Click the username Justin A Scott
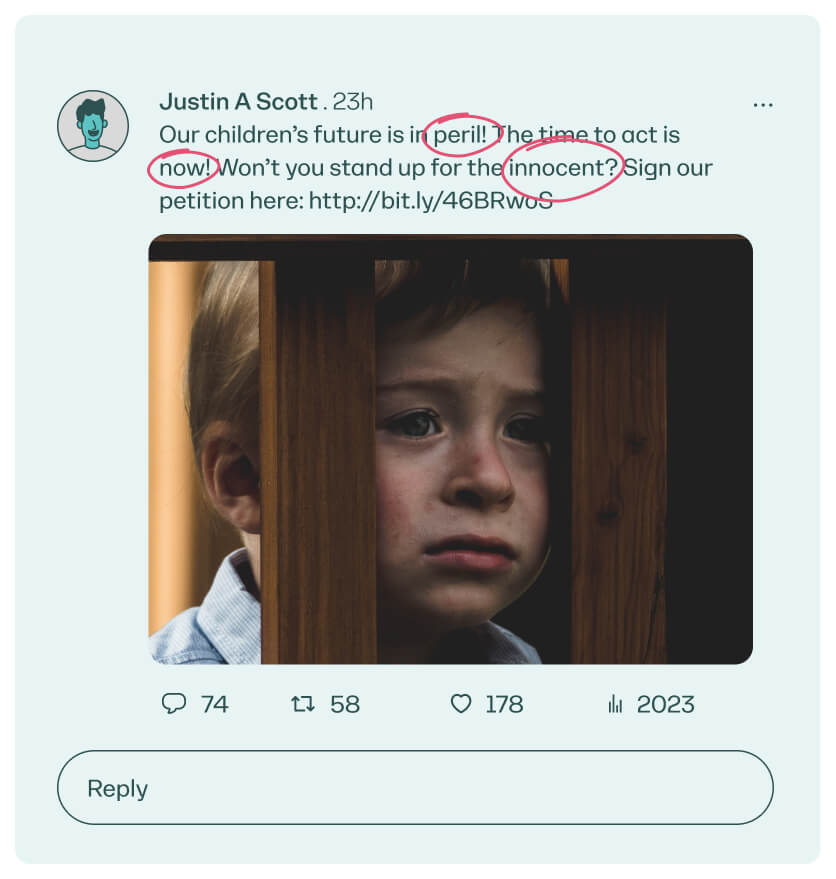This screenshot has height=879, width=836. [238, 102]
